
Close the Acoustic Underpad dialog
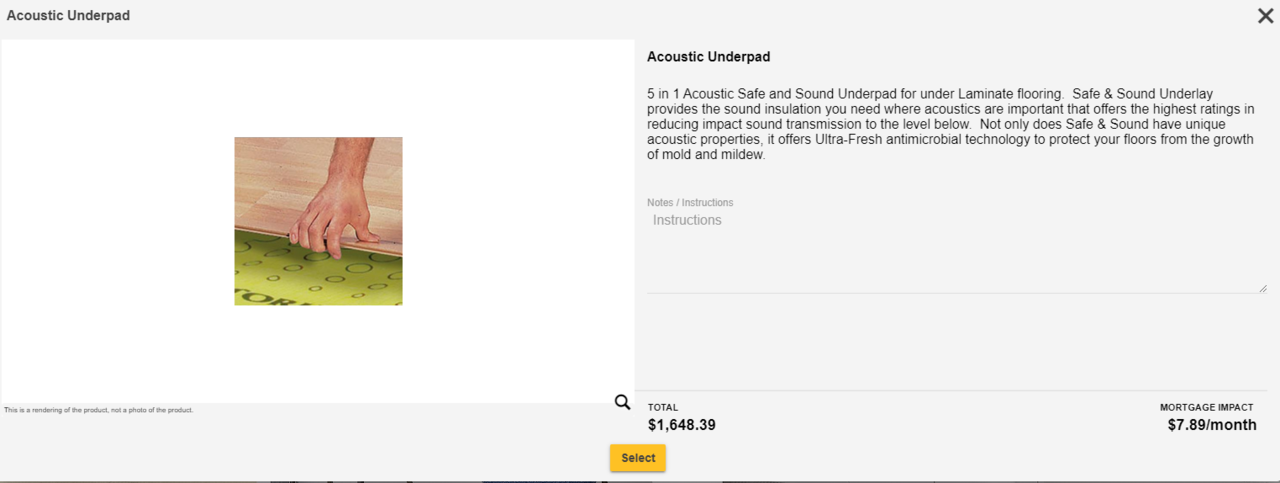pyautogui.click(x=1265, y=16)
